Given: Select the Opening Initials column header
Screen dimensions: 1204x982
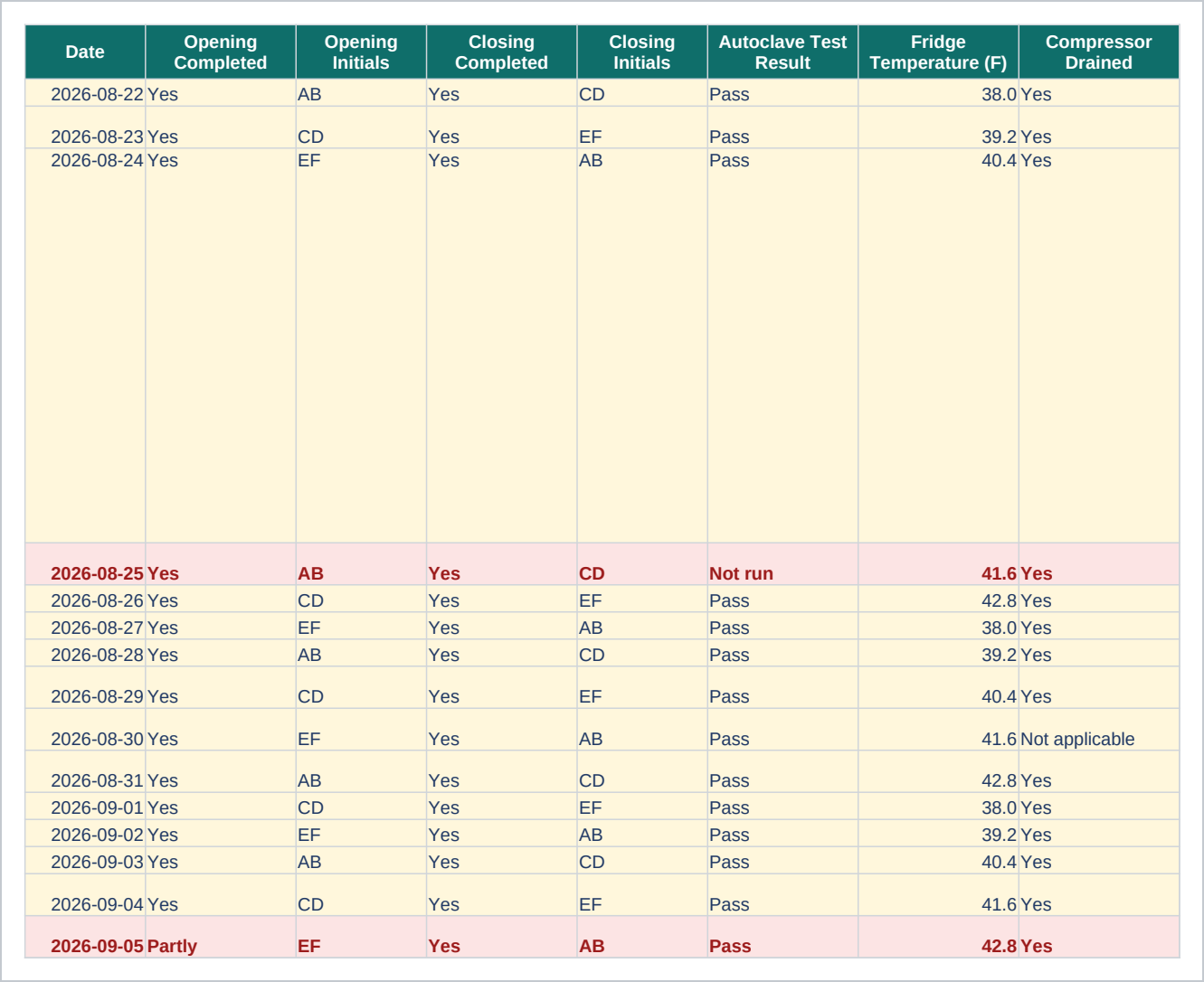Looking at the screenshot, I should 361,52.
